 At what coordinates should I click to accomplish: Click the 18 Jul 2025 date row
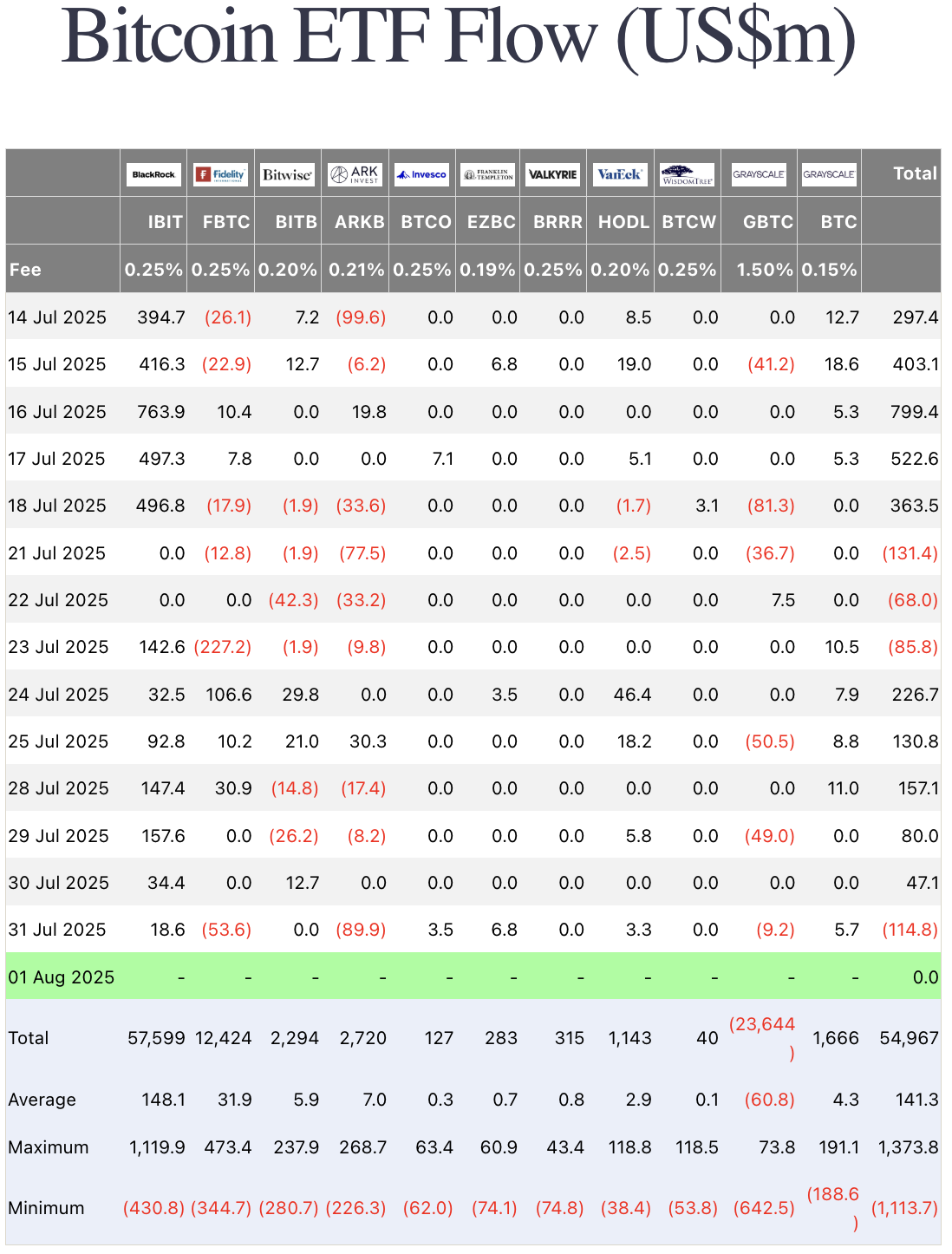[473, 506]
